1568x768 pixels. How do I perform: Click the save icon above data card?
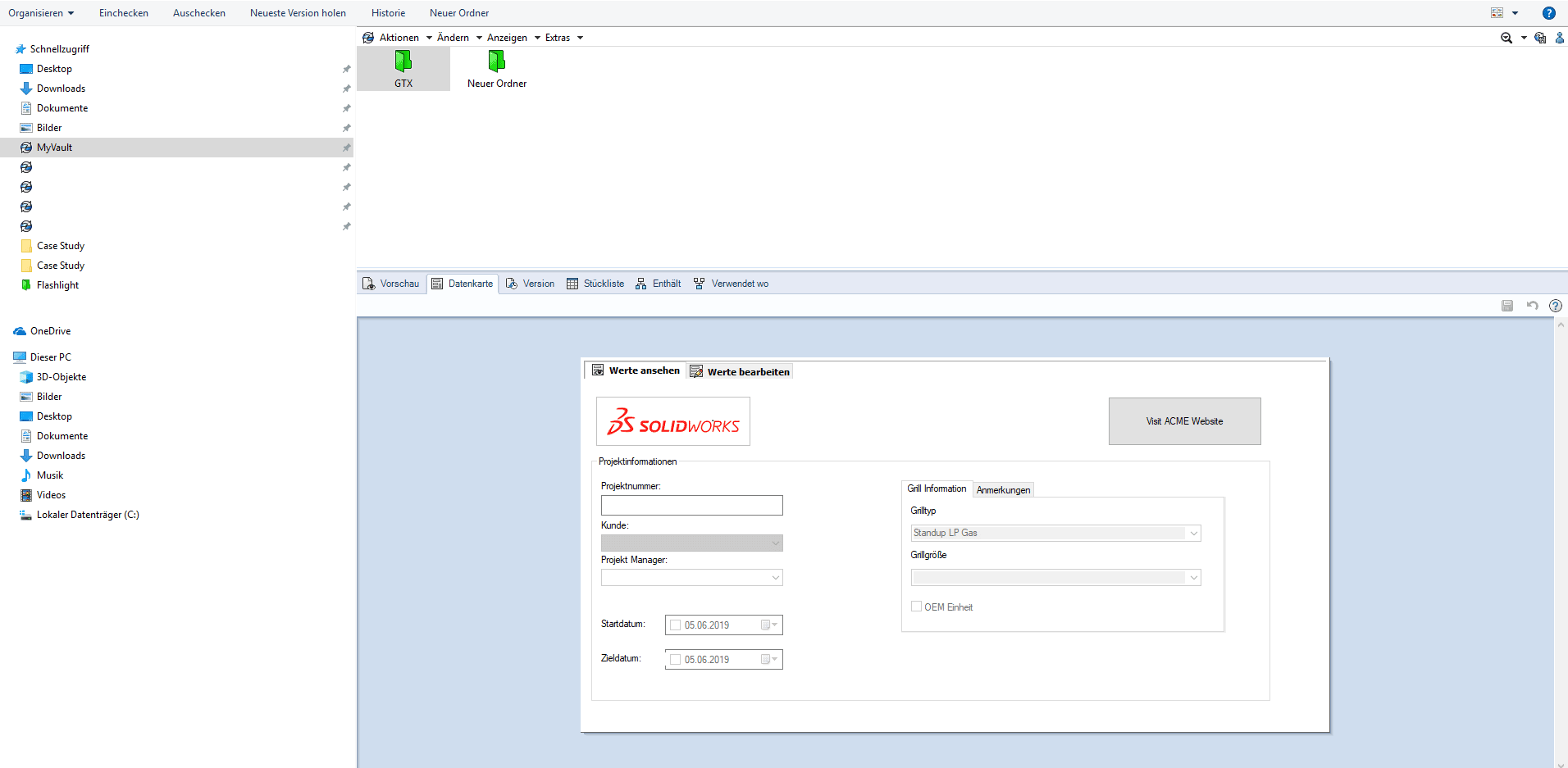click(1507, 306)
